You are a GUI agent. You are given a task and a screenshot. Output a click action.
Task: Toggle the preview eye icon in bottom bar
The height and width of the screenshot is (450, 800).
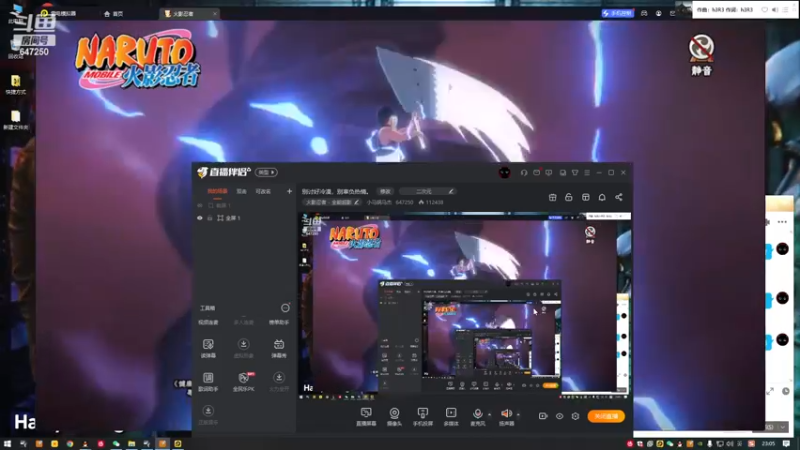click(559, 416)
